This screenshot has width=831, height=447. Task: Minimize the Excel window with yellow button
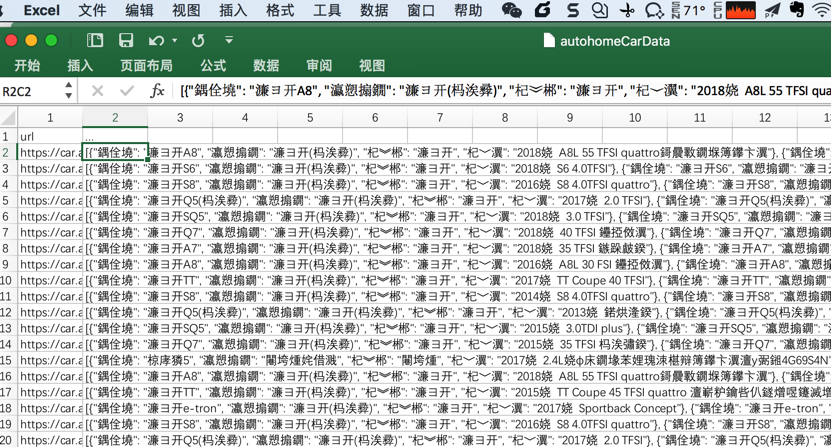pyautogui.click(x=31, y=40)
